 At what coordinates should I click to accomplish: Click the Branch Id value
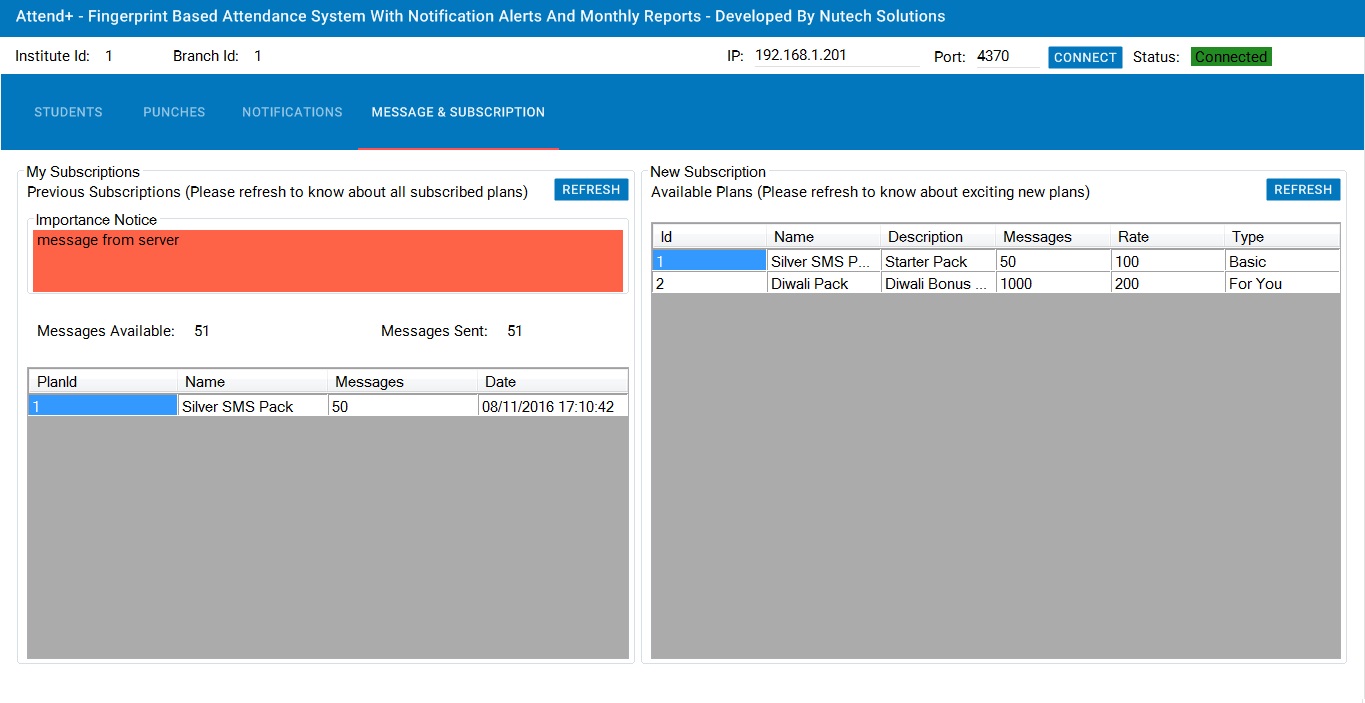point(258,56)
